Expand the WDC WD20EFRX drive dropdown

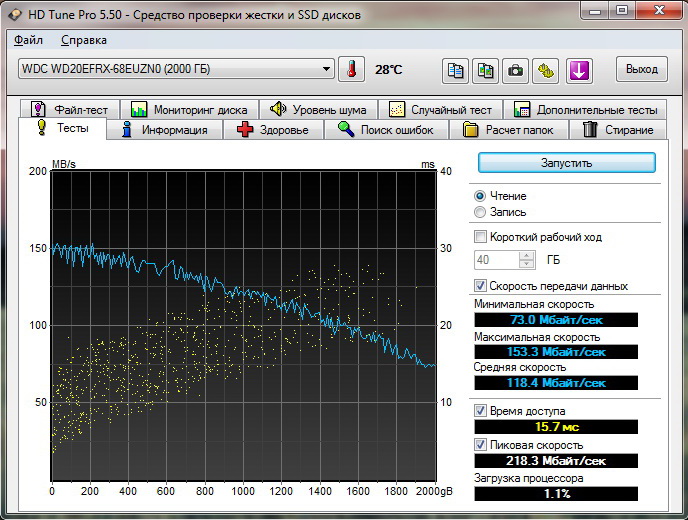coord(326,69)
